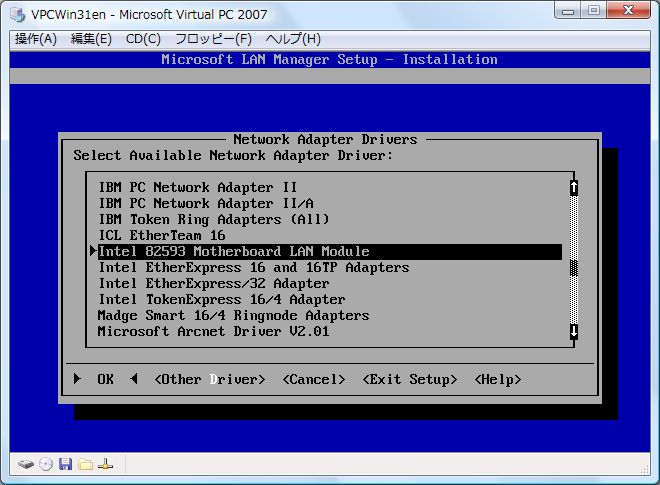Select IBM PC Network Adapter II
Viewport: 660px width, 485px height.
pyautogui.click(x=330, y=187)
